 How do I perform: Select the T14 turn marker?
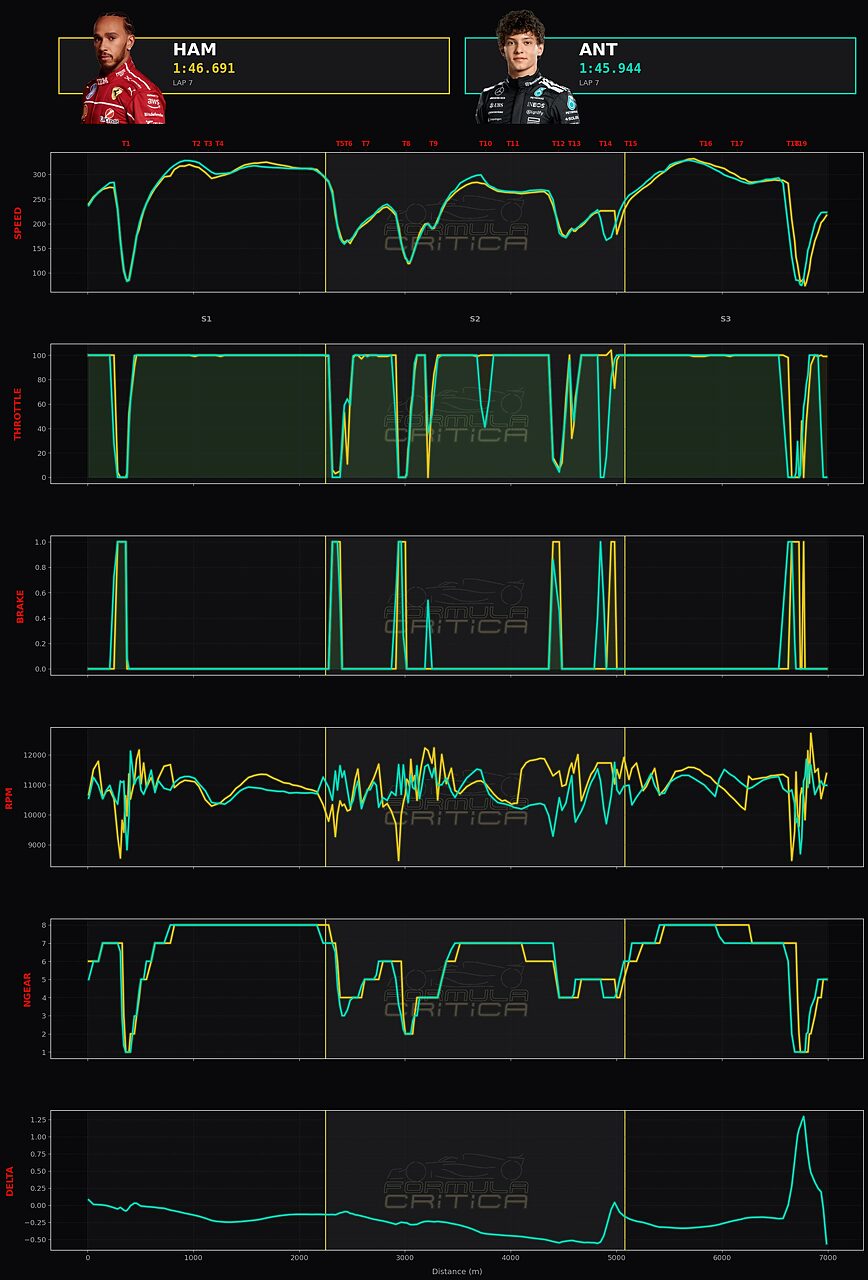[605, 144]
